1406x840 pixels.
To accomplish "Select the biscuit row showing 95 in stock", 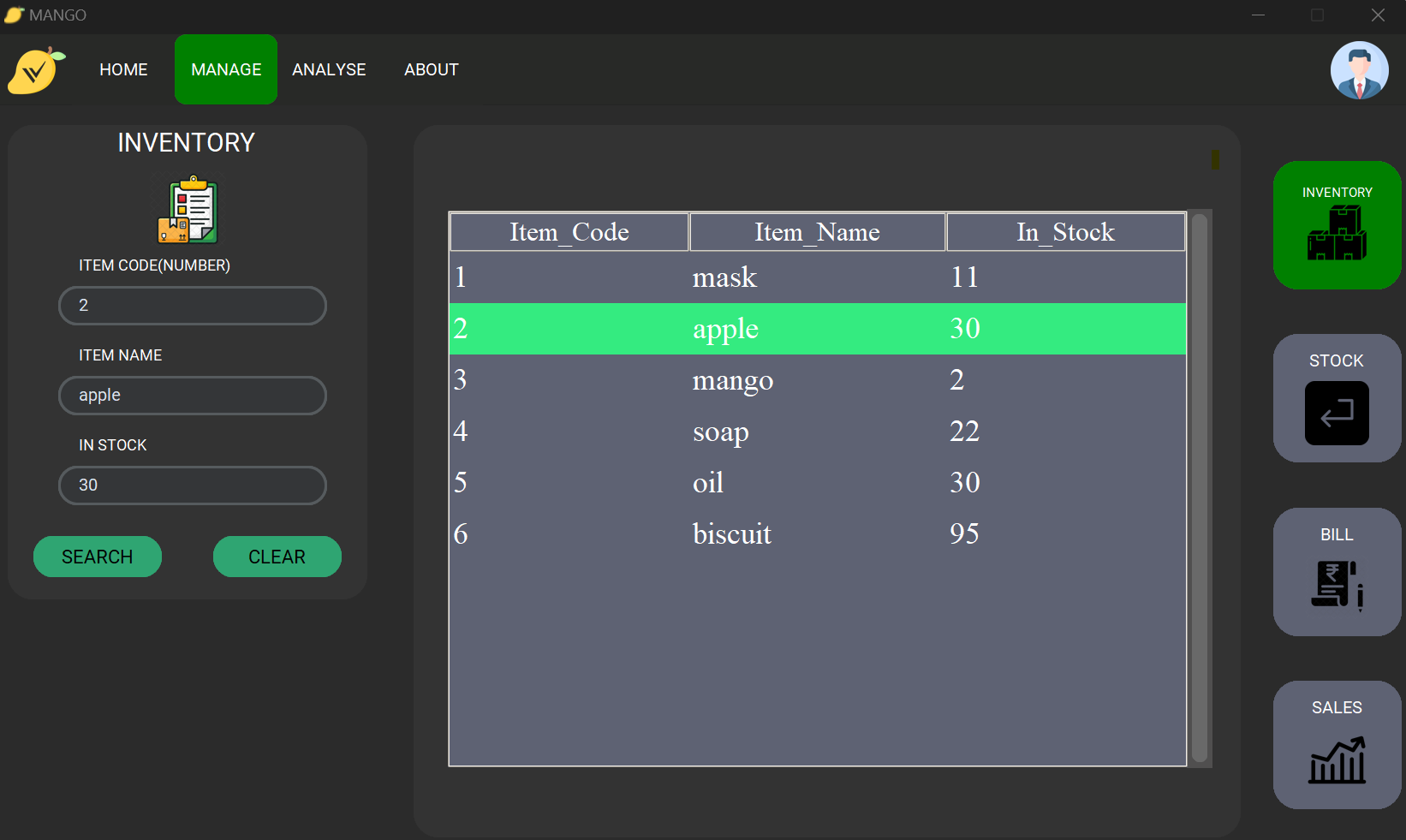I will [732, 533].
